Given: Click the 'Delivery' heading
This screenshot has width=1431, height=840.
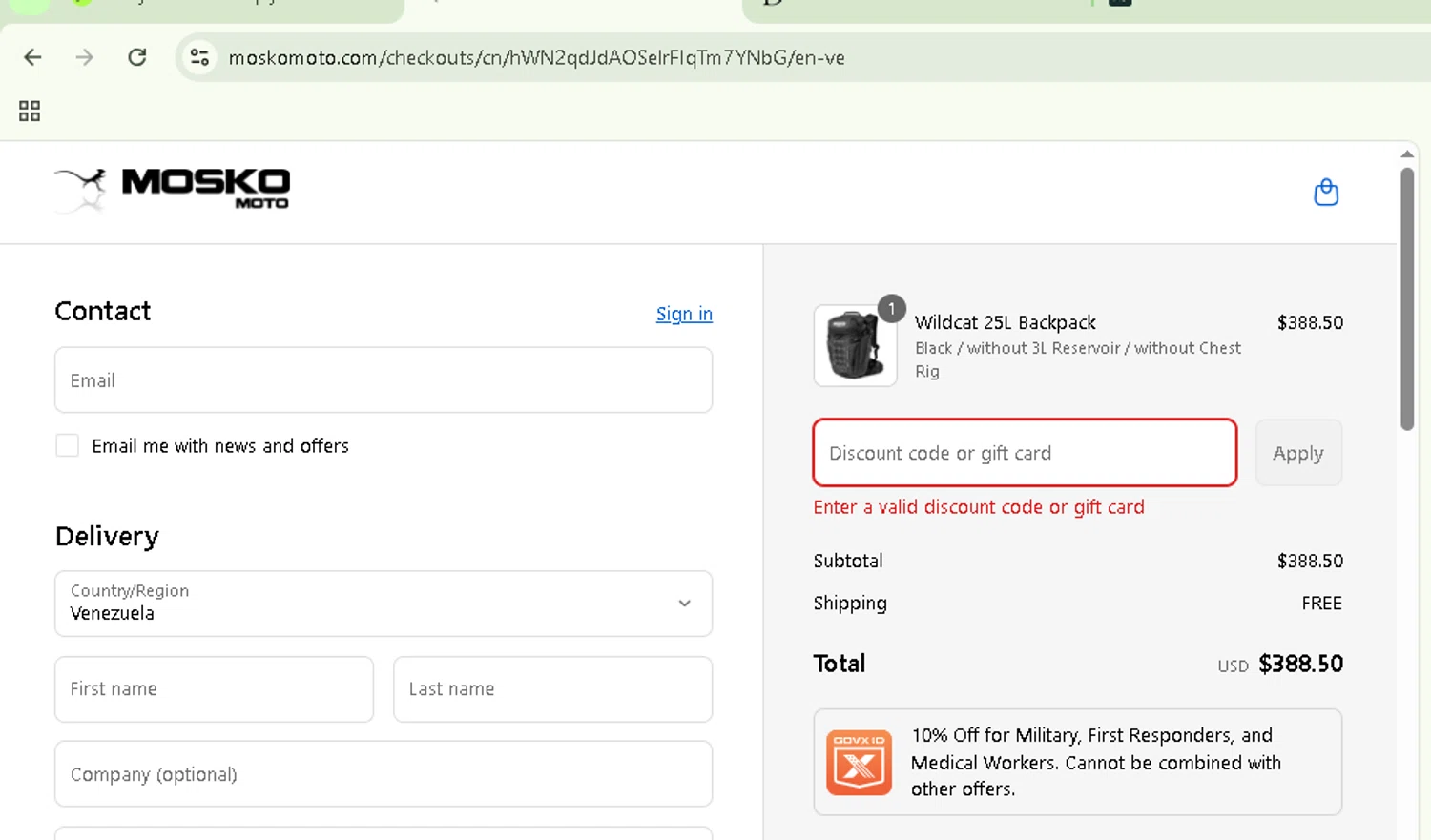Looking at the screenshot, I should [107, 536].
